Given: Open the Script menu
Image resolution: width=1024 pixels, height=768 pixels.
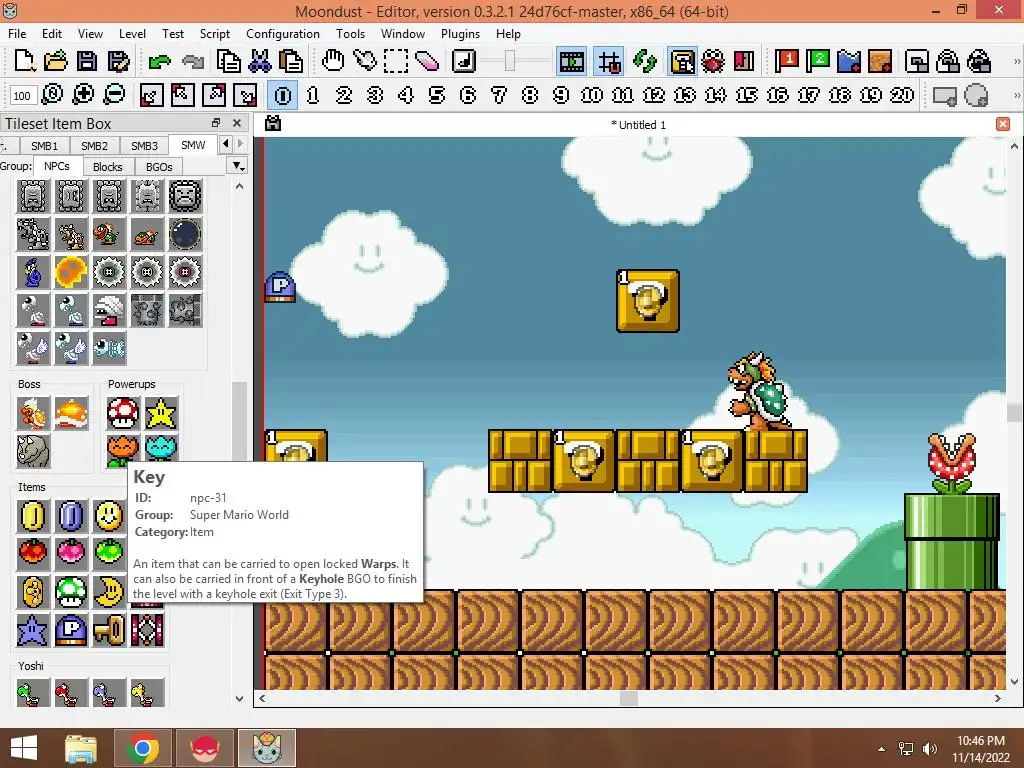Looking at the screenshot, I should tap(214, 33).
